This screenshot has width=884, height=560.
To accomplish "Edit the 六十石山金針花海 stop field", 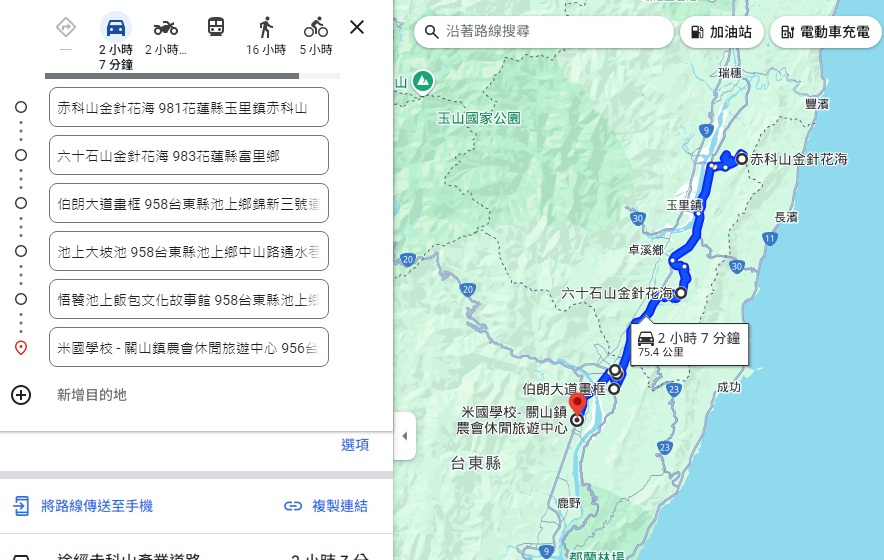I will [x=189, y=155].
